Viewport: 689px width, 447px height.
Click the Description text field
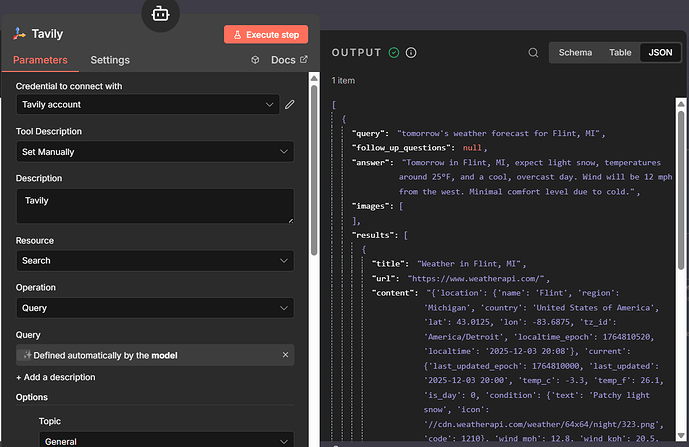click(155, 206)
